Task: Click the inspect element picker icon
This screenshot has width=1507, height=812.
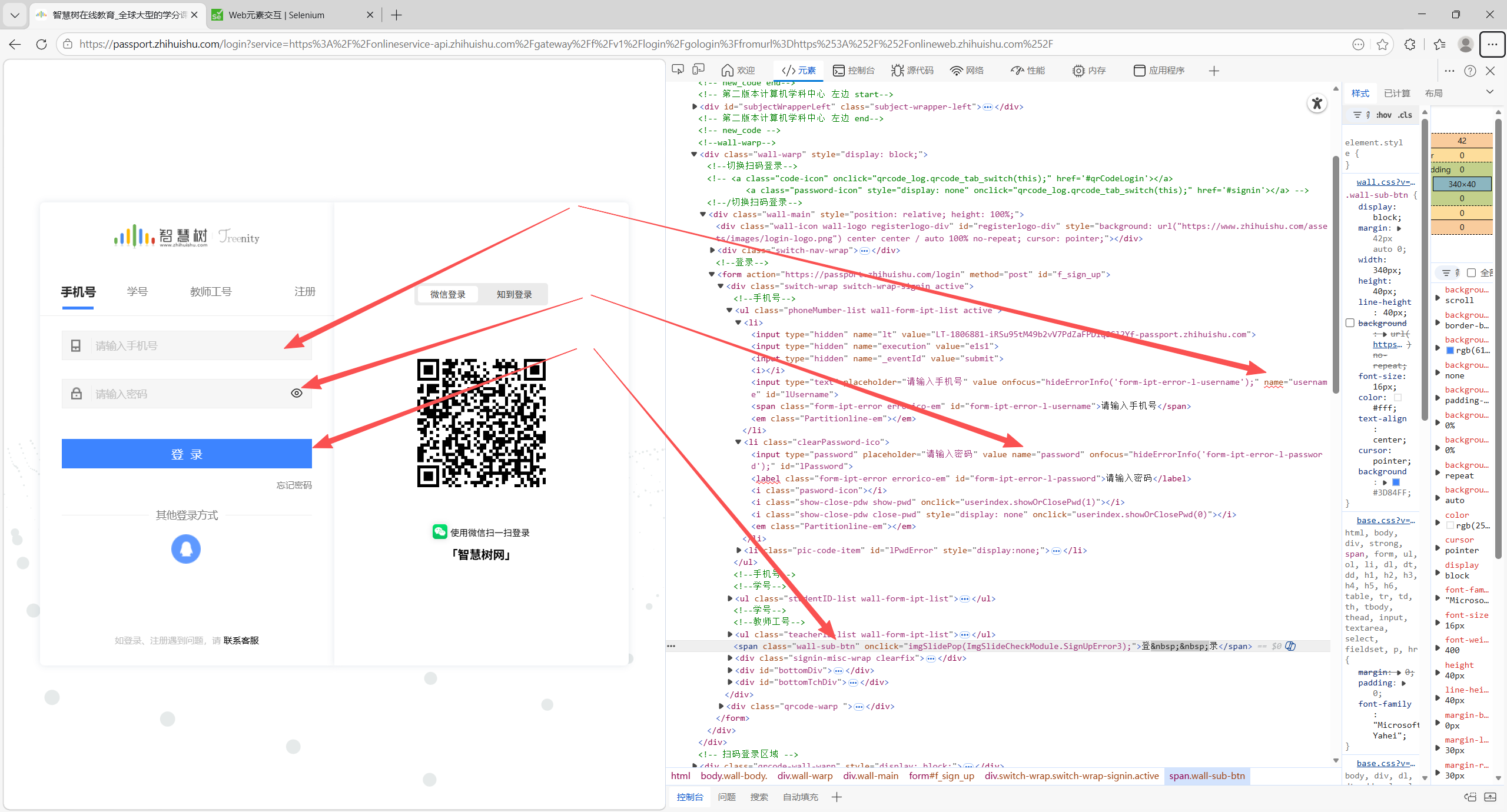Action: [678, 70]
